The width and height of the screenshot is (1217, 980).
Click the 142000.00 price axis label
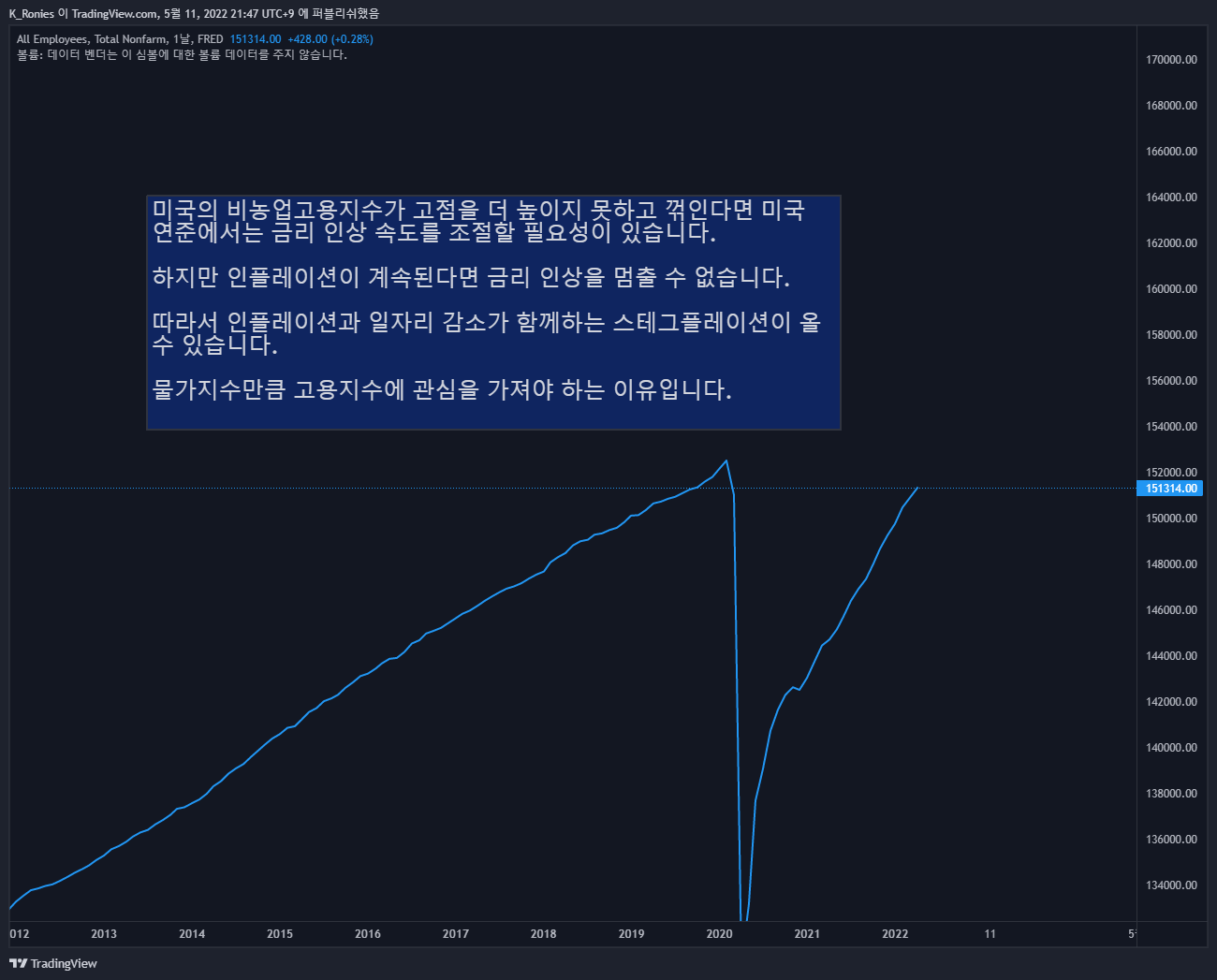coord(1171,702)
